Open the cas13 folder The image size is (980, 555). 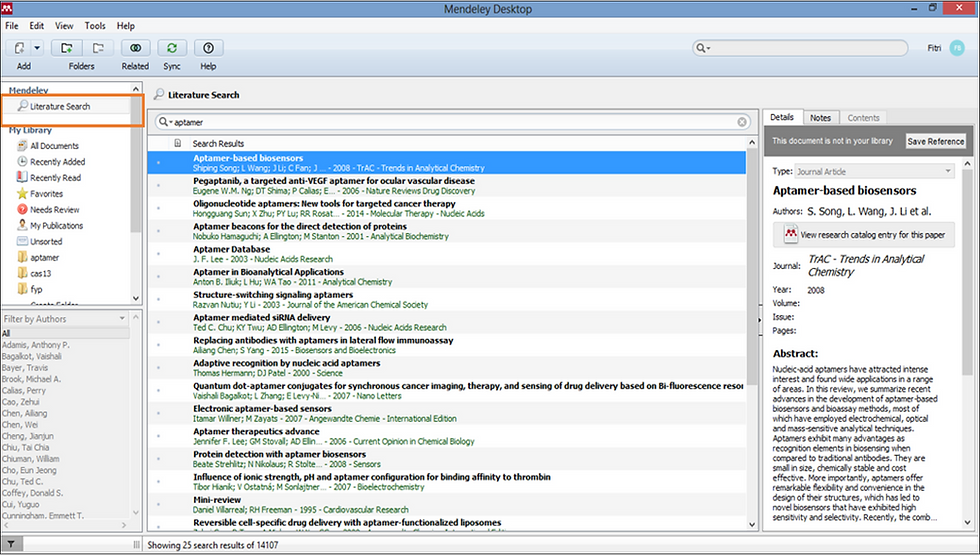point(41,274)
